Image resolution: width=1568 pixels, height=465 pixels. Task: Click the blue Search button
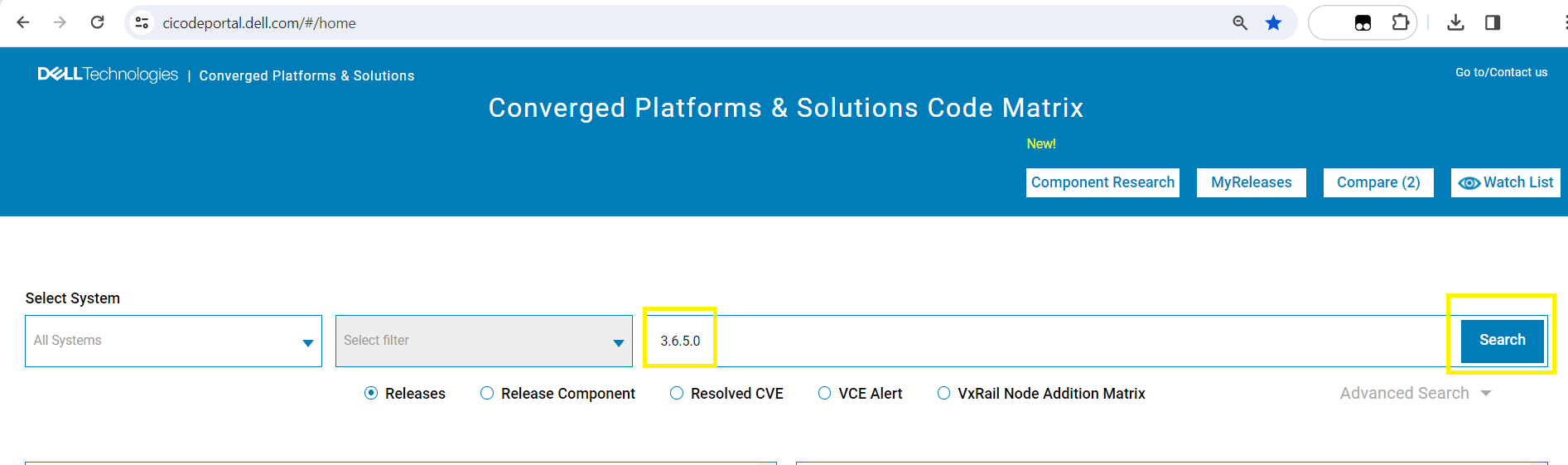pos(1502,341)
